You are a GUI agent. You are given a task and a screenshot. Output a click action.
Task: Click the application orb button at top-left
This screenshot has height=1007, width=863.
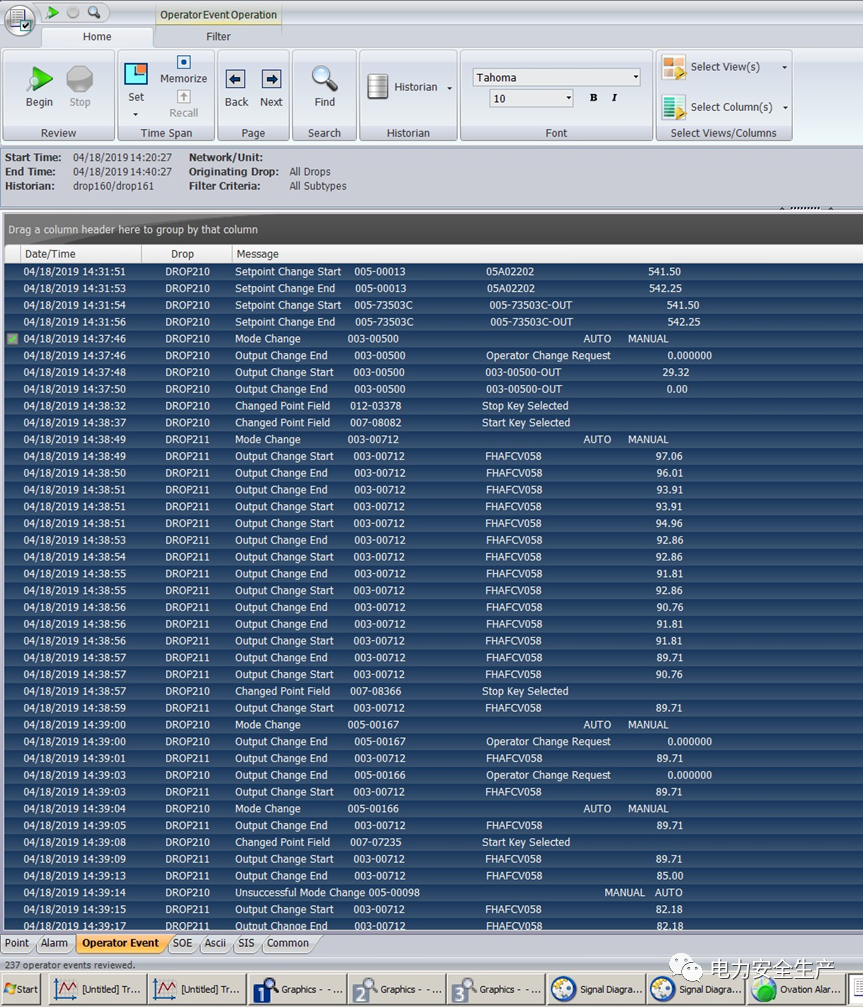tap(19, 20)
